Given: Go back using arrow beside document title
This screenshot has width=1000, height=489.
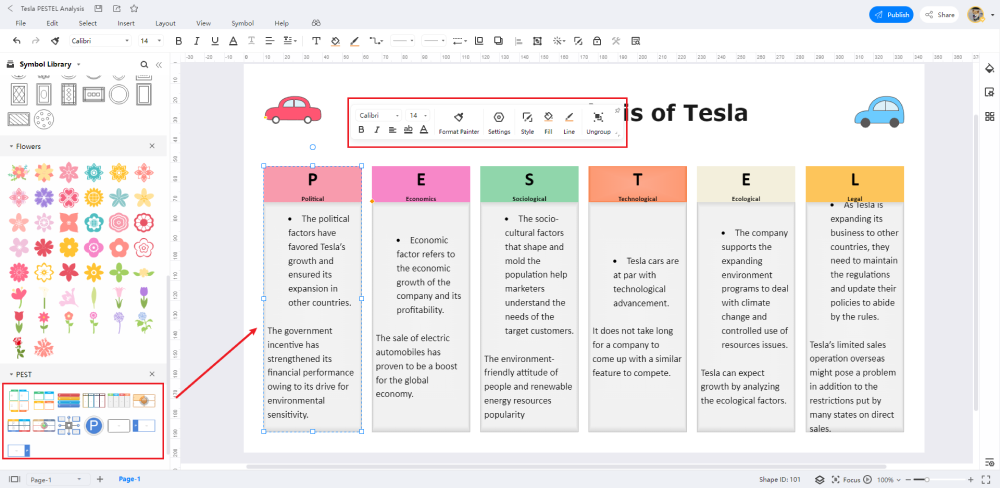Looking at the screenshot, I should click(x=10, y=9).
